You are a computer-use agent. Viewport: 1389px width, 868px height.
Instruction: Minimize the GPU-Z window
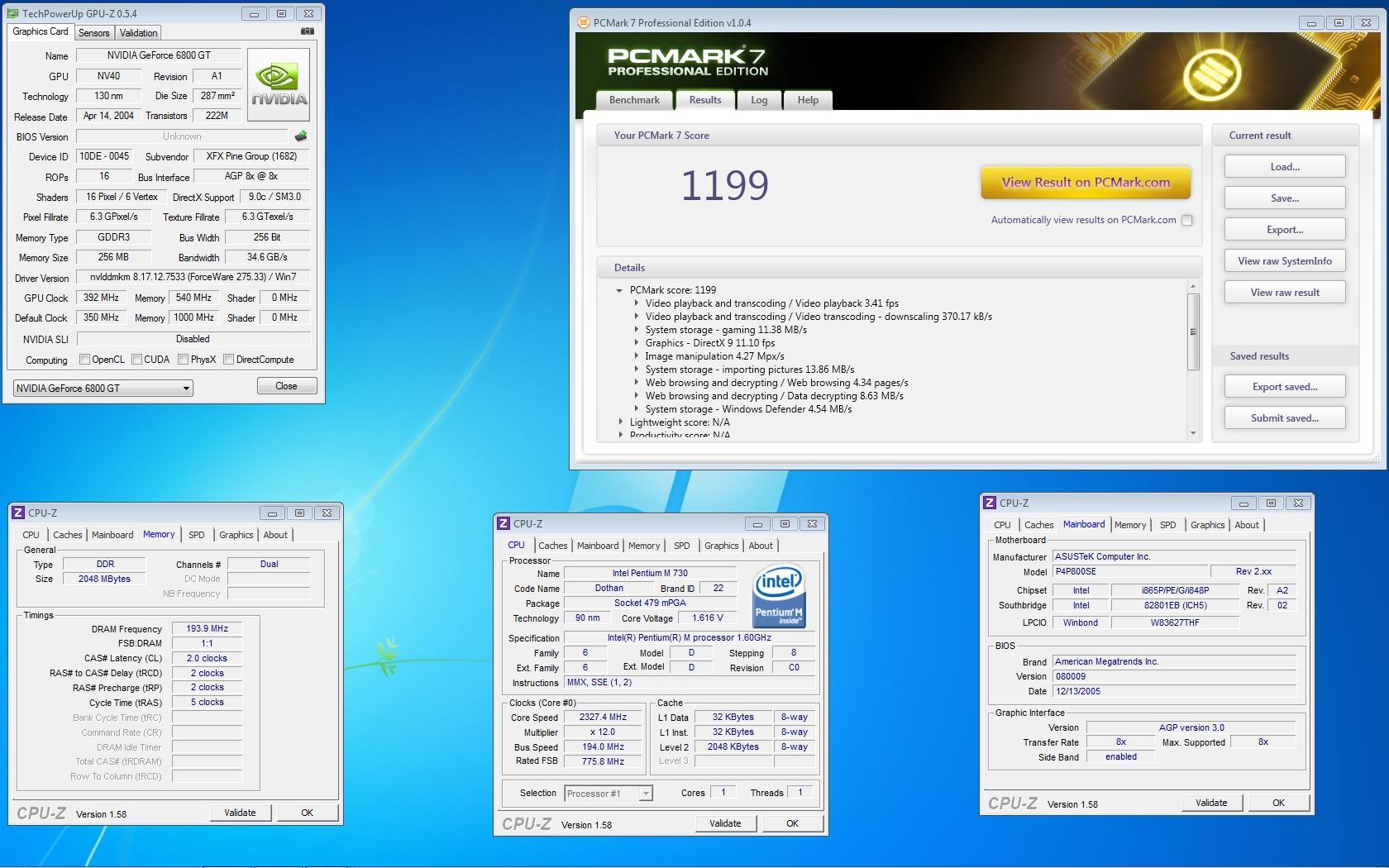pyautogui.click(x=254, y=14)
